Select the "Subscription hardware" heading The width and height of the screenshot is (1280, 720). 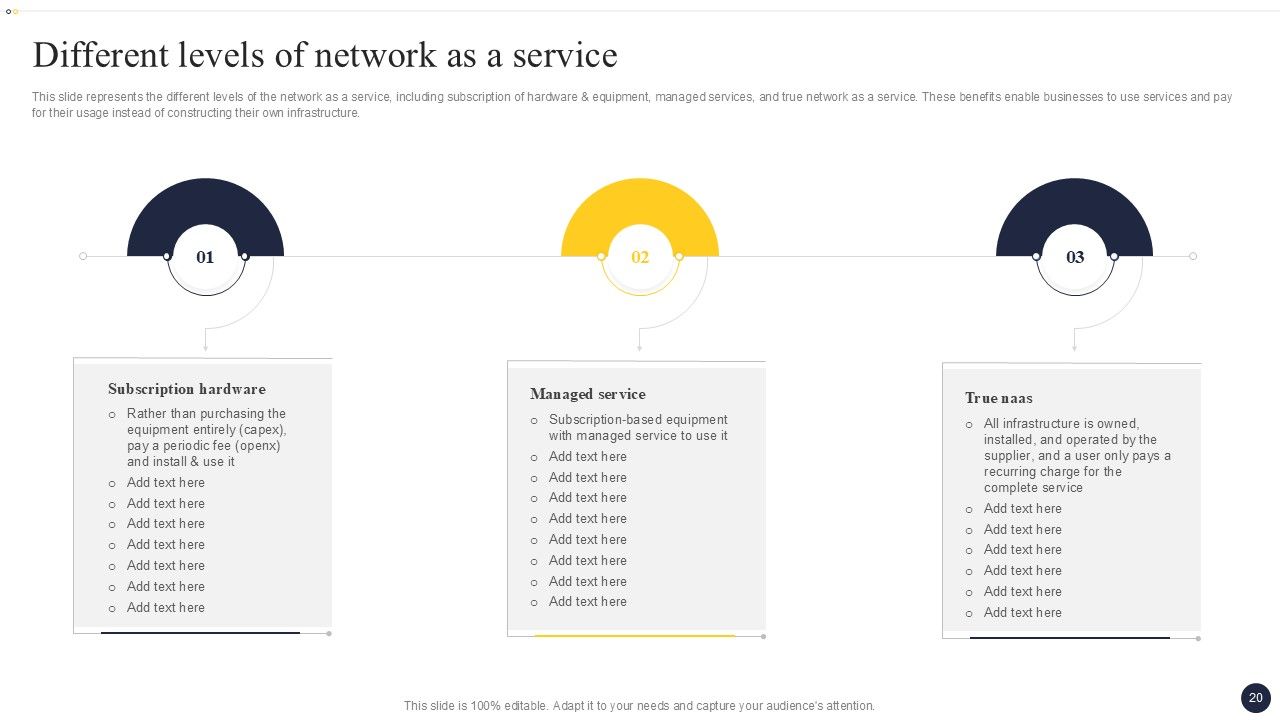[x=187, y=389]
